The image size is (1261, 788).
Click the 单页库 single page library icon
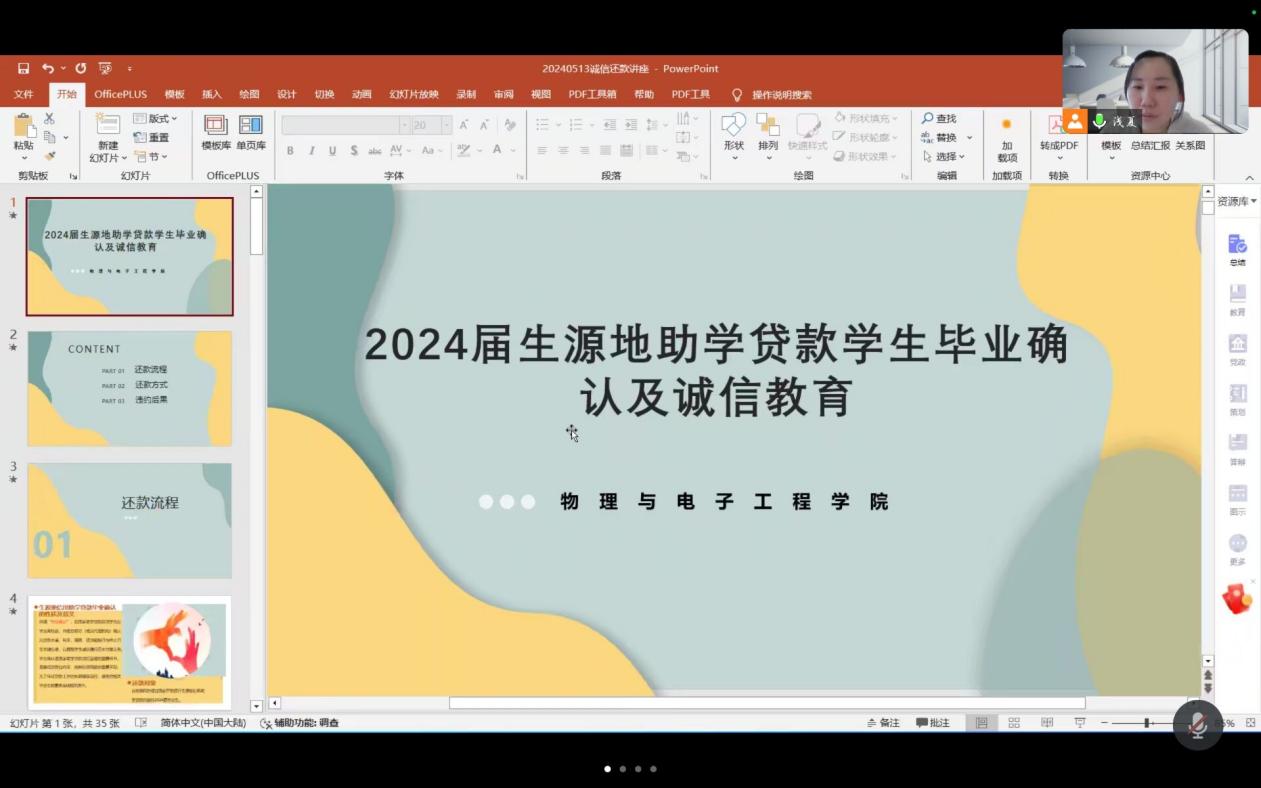point(250,130)
